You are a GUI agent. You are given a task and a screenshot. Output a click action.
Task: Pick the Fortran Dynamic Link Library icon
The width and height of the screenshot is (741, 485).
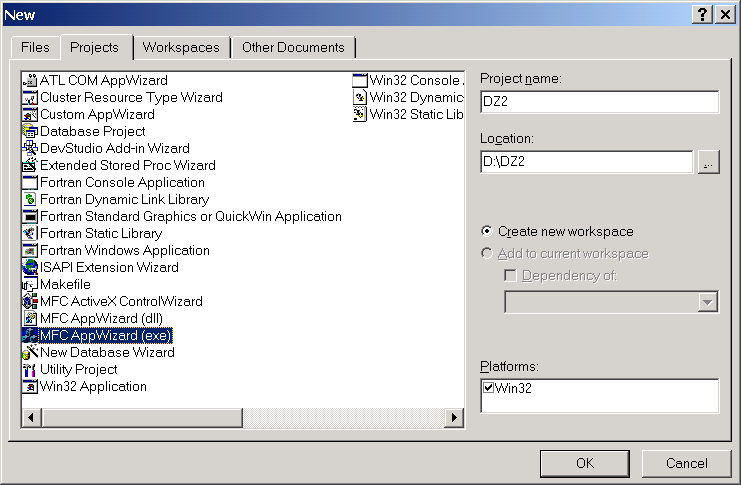click(30, 199)
